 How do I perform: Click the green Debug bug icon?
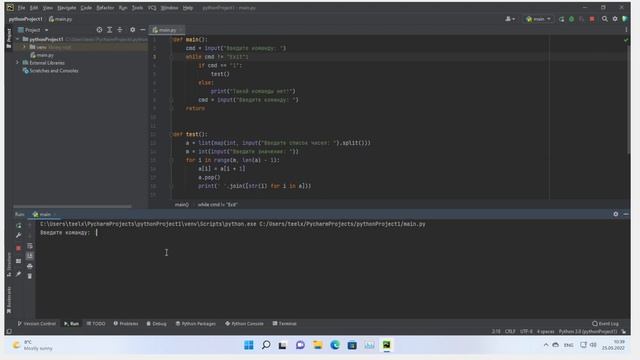(571, 19)
